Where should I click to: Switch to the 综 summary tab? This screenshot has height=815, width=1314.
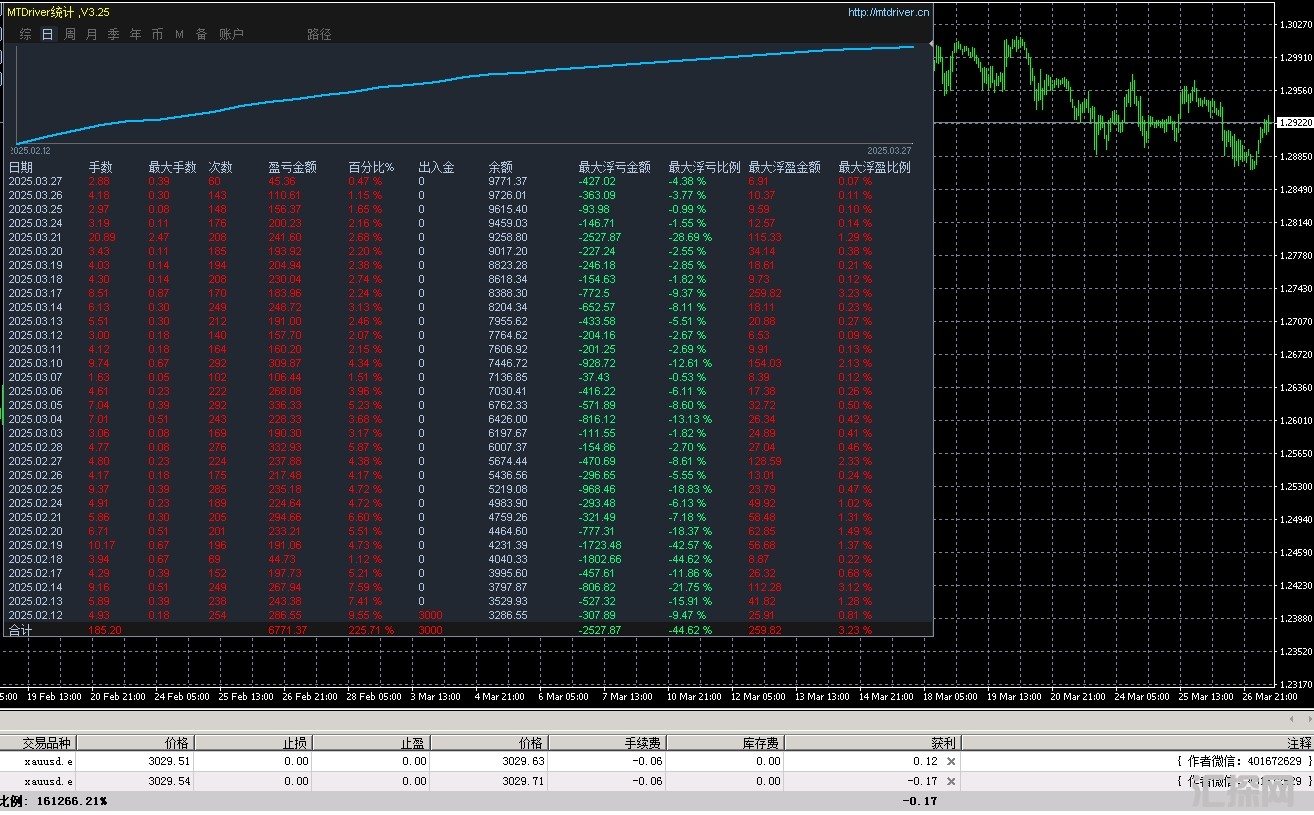pyautogui.click(x=25, y=34)
